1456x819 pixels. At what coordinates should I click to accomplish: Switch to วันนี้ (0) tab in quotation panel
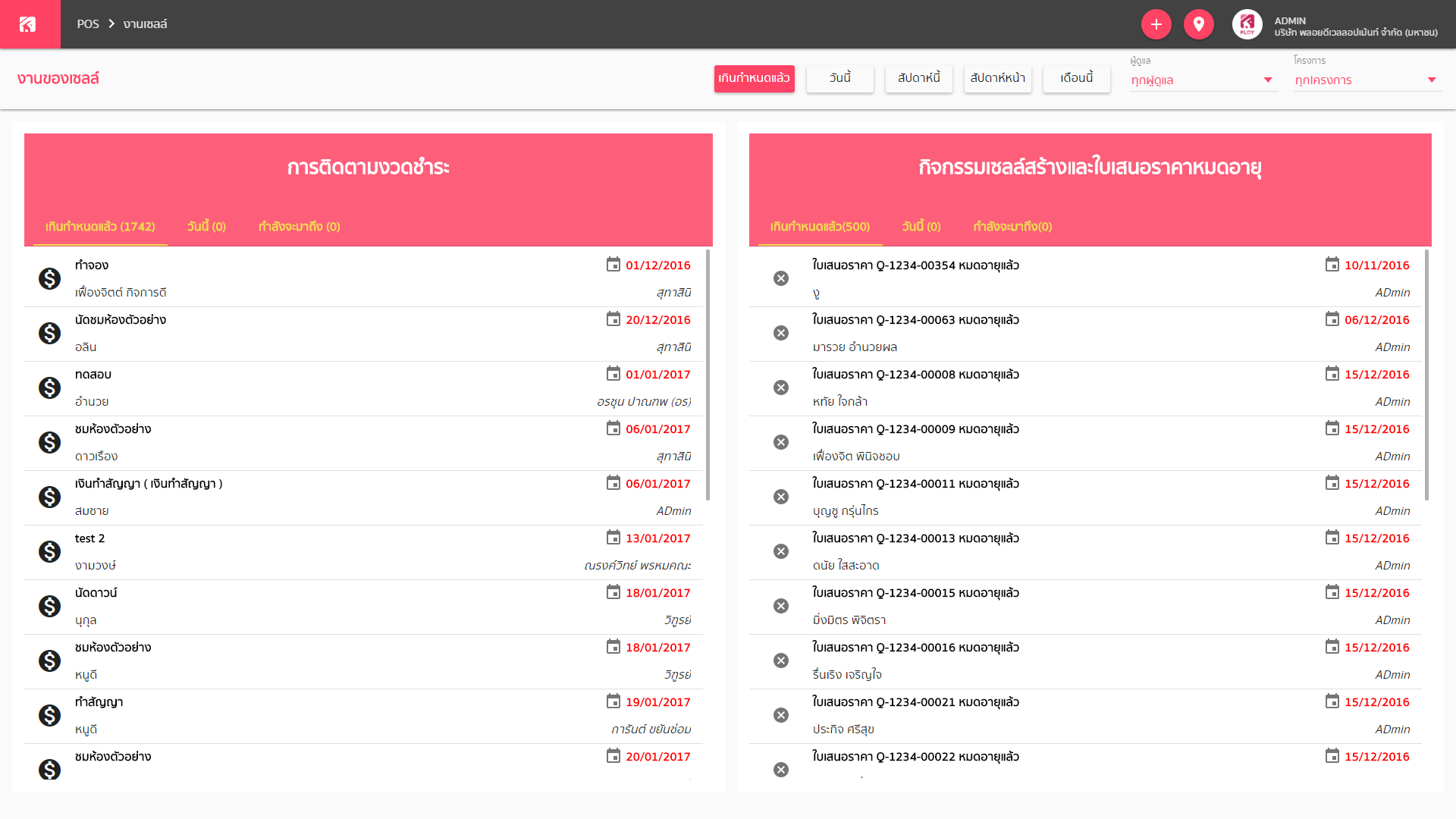click(x=921, y=227)
